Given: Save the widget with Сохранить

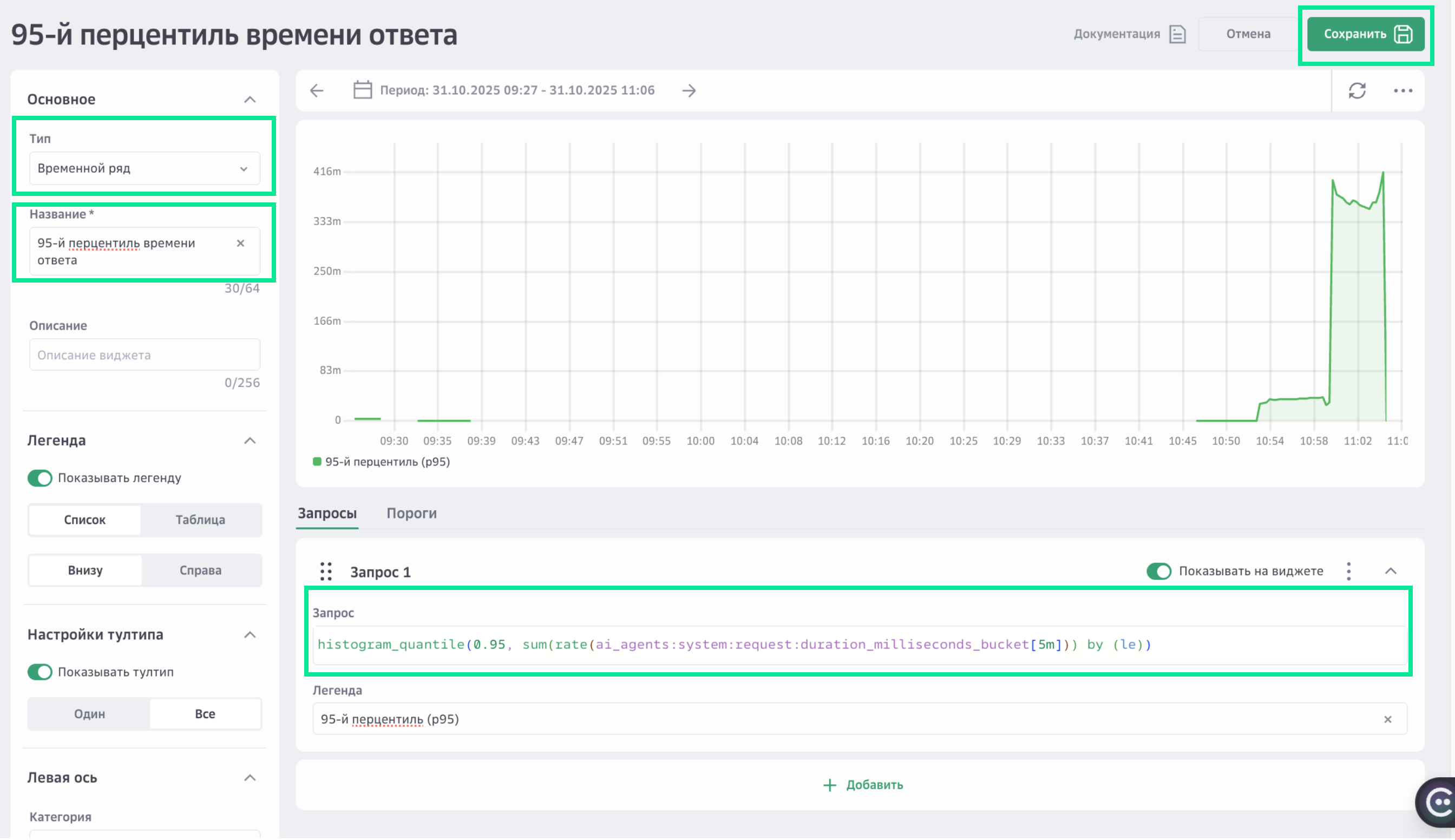Looking at the screenshot, I should 1366,34.
